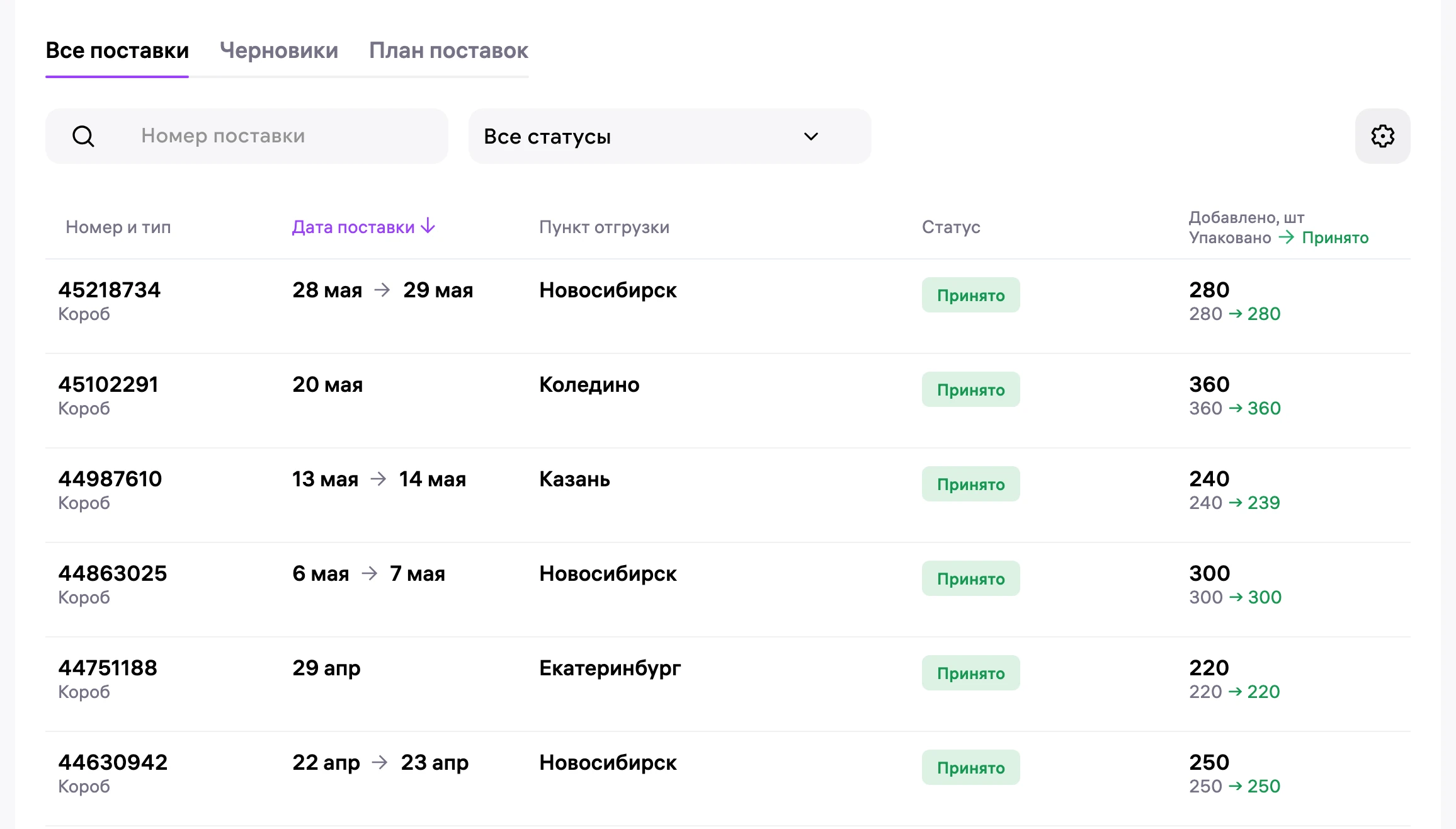
Task: Open table settings gear icon
Action: coord(1382,136)
